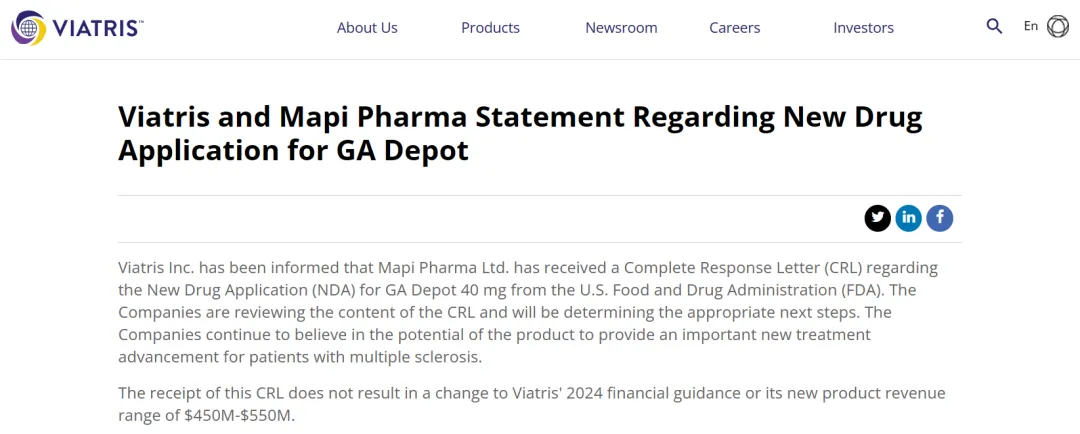
Task: Click the VIATRIS wordmark text
Action: point(98,27)
